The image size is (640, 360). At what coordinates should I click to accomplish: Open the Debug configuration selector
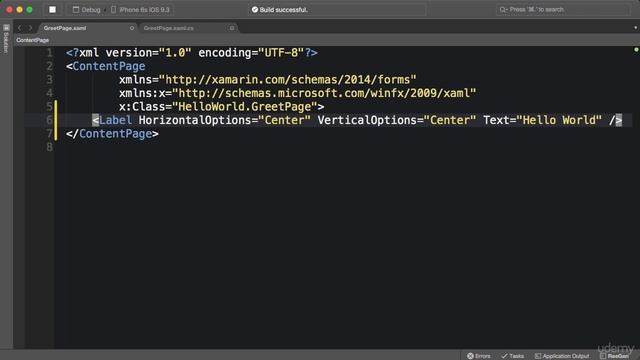(x=87, y=10)
